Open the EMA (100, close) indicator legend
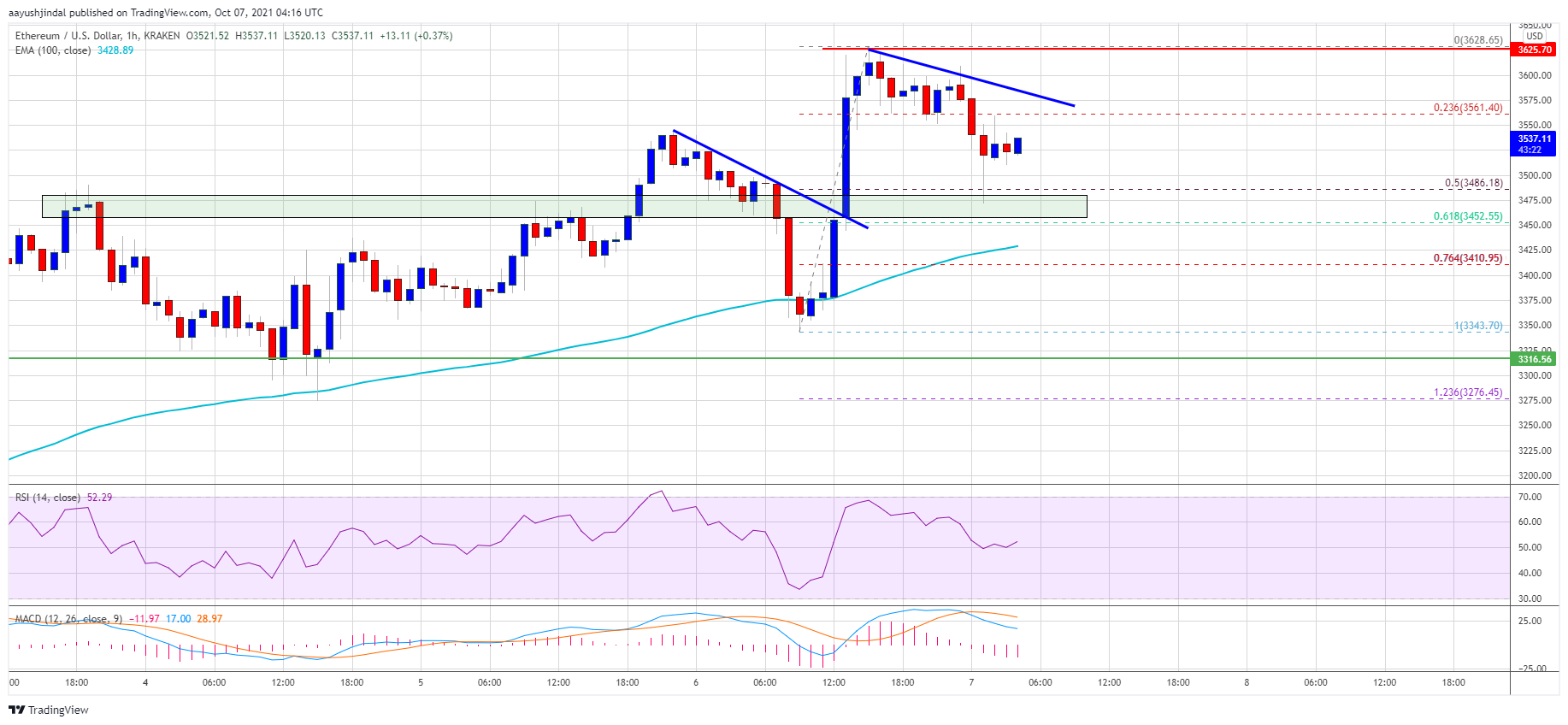This screenshot has width=1568, height=725. (x=53, y=50)
